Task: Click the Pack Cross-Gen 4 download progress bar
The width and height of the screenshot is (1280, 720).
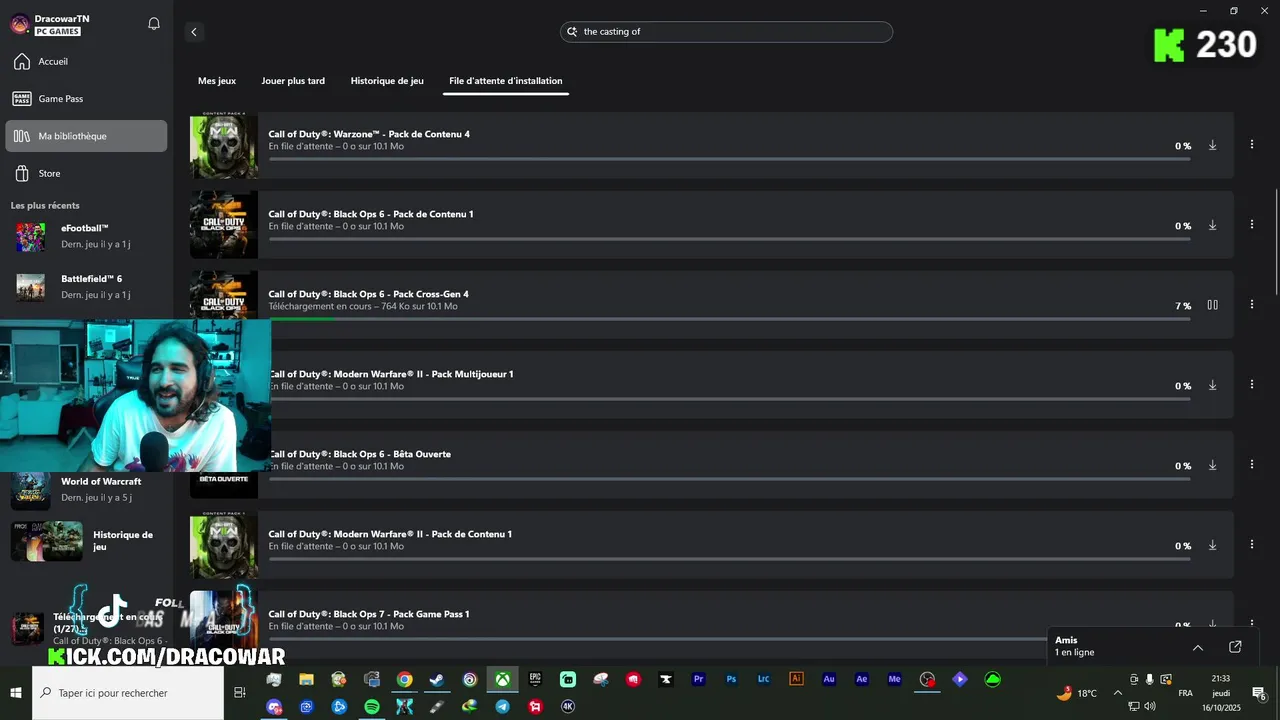Action: tap(729, 319)
